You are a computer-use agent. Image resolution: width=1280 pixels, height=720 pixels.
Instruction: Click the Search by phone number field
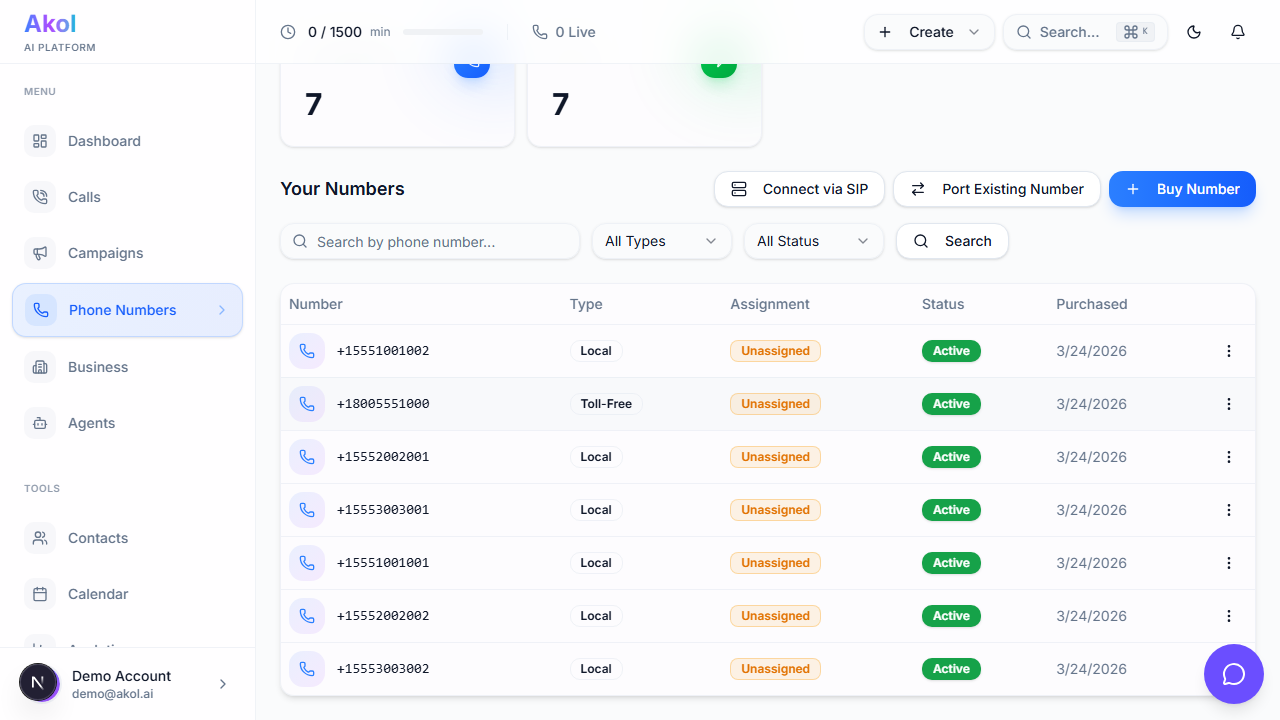click(440, 241)
